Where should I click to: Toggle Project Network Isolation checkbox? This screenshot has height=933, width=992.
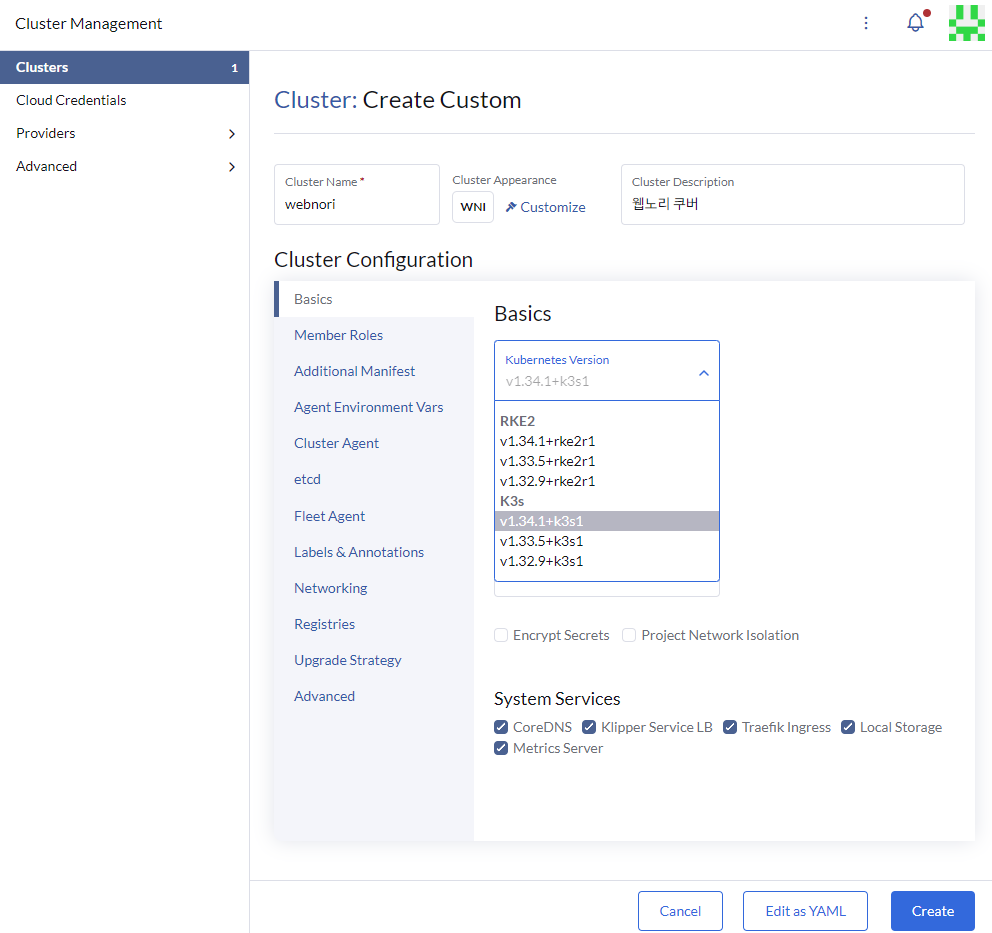click(629, 635)
